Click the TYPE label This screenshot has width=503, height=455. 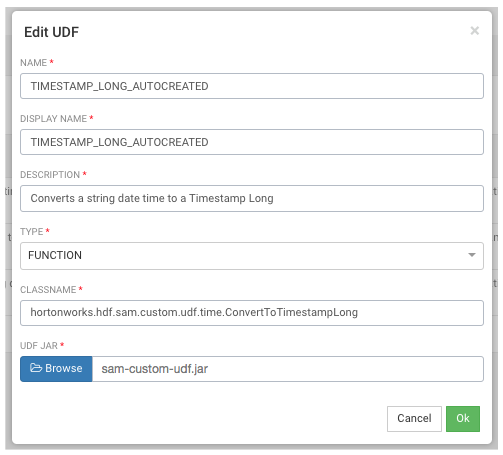(x=32, y=232)
